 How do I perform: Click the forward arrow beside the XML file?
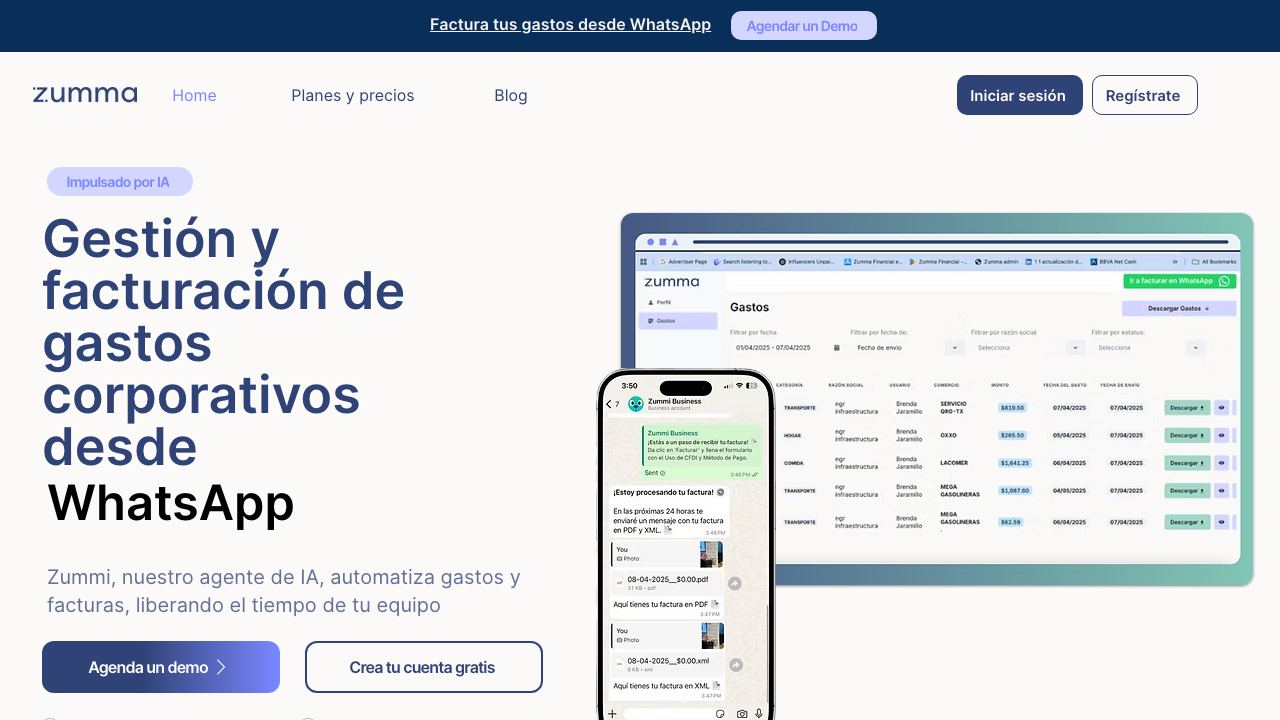(x=736, y=665)
